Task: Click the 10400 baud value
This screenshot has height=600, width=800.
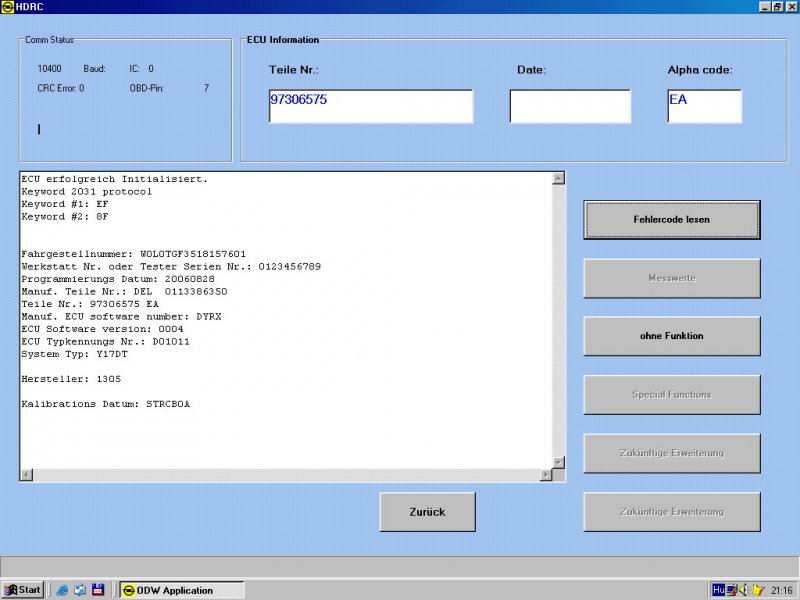Action: click(x=49, y=69)
